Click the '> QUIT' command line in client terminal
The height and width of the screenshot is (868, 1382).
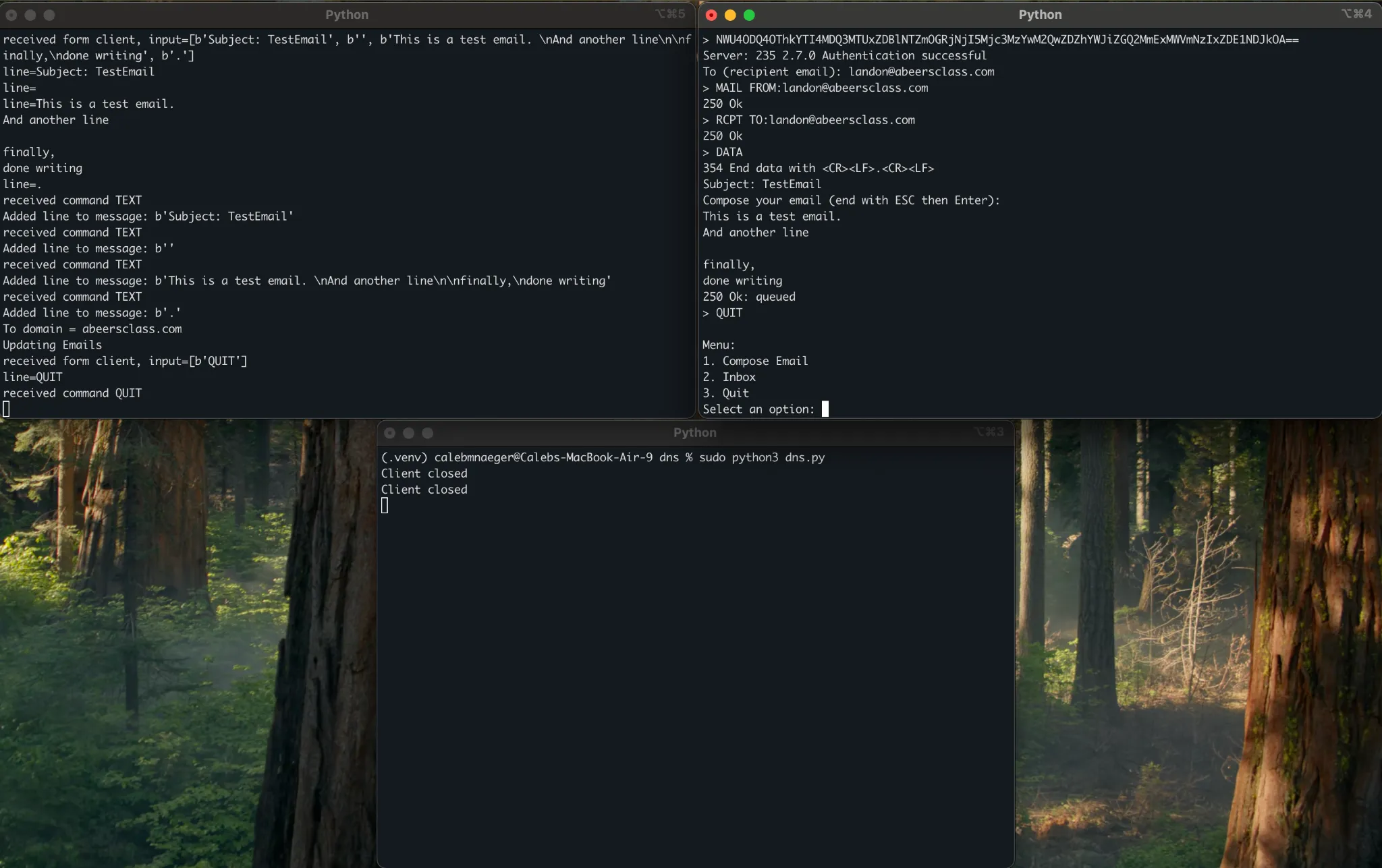click(x=722, y=313)
